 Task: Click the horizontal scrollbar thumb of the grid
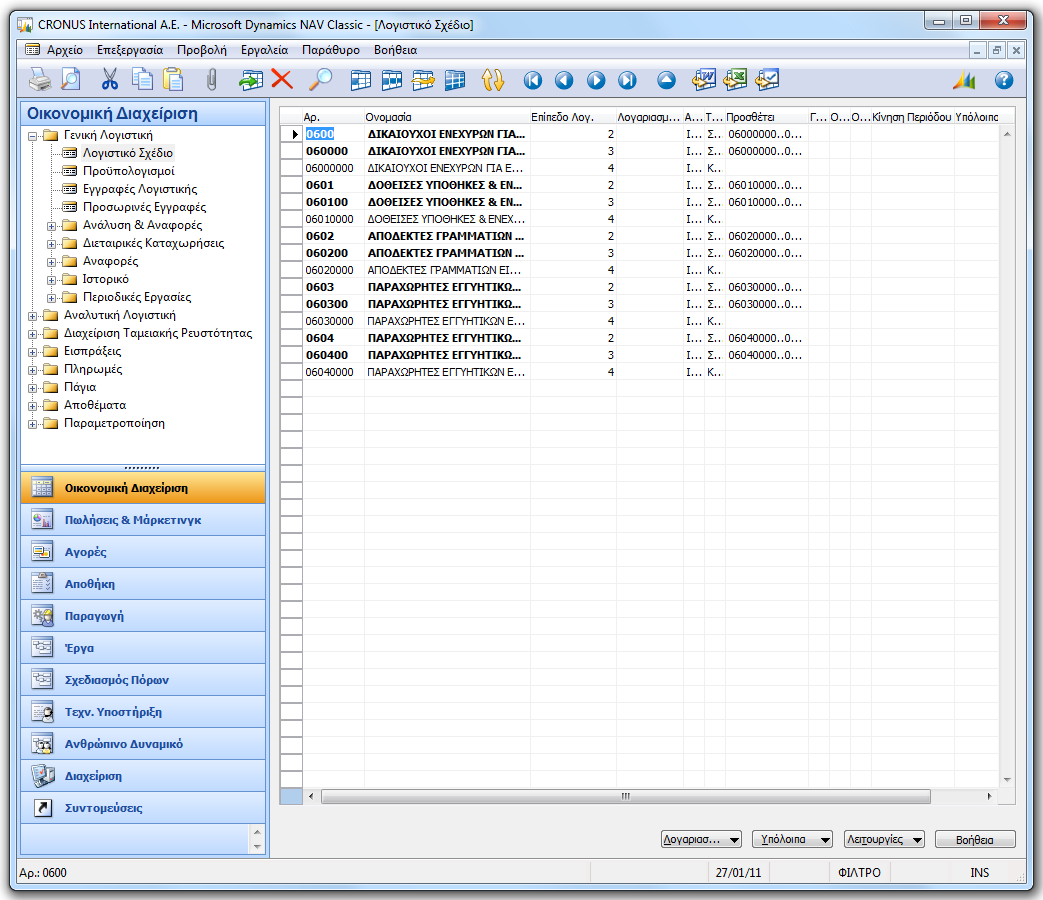(x=625, y=796)
